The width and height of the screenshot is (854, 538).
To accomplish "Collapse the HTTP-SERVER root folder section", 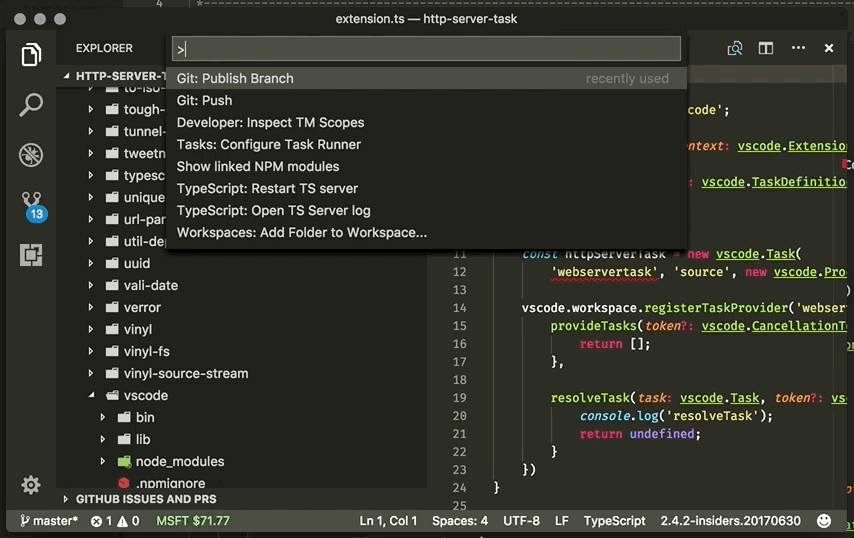I will 66,76.
